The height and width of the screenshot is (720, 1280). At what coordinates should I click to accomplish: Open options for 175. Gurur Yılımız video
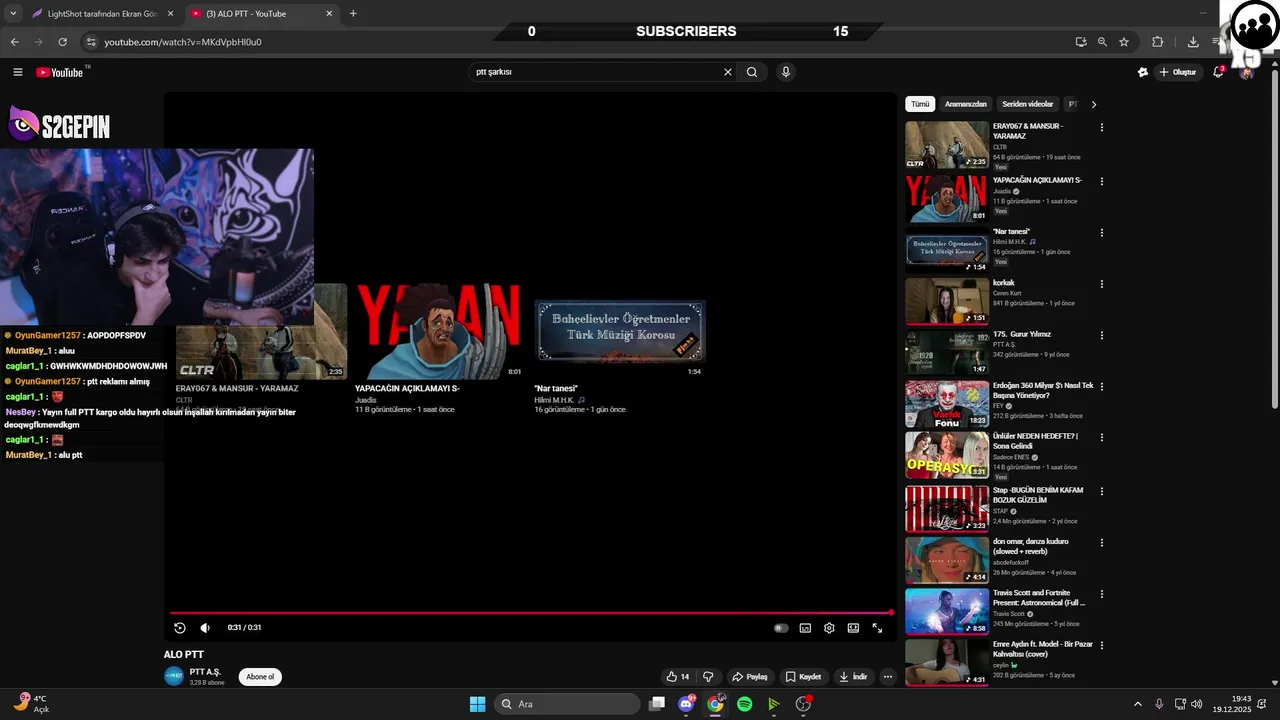[x=1102, y=335]
